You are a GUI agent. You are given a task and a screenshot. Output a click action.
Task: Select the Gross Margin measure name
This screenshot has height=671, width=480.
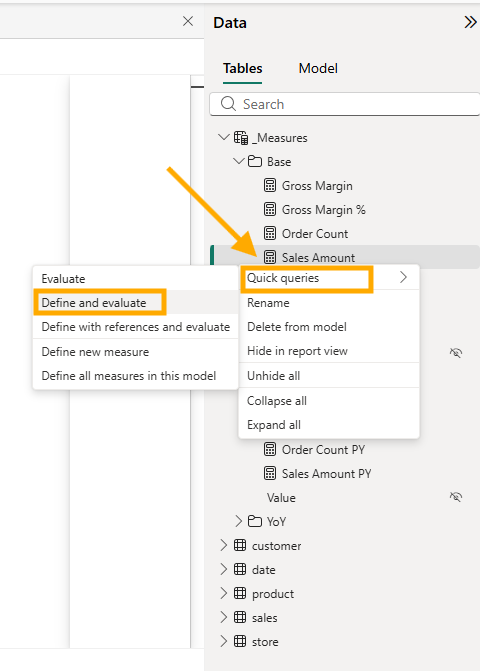317,186
